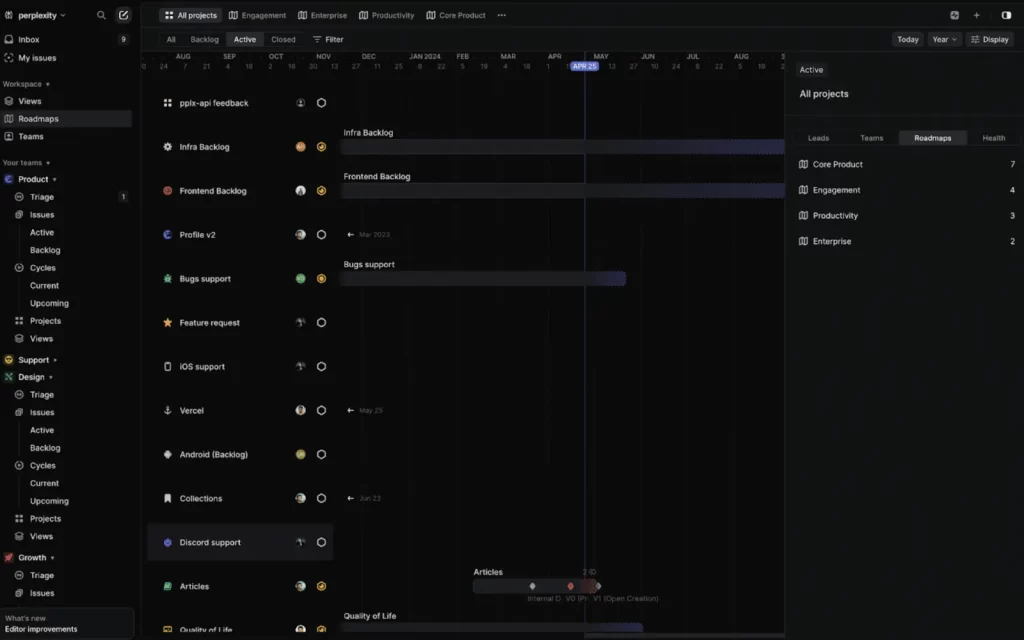This screenshot has height=640, width=1024.
Task: Open the Display options menu
Action: tap(989, 39)
